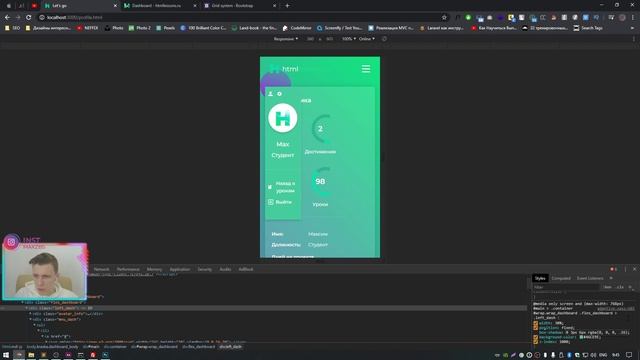This screenshot has height=360, width=640.
Task: Open the Audits devtools tab
Action: click(x=225, y=269)
